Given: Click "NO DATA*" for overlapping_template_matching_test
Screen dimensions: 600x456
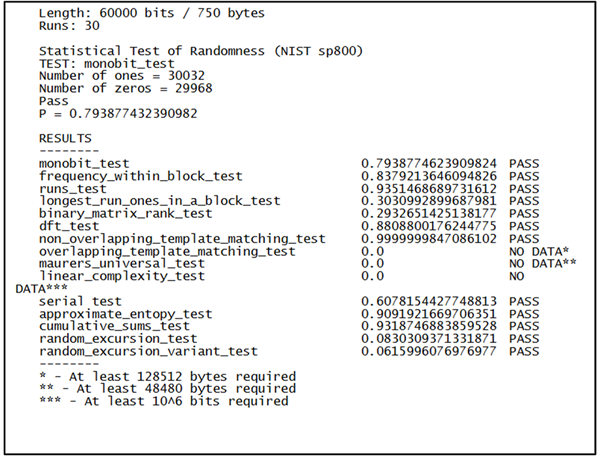Looking at the screenshot, I should click(x=538, y=251).
